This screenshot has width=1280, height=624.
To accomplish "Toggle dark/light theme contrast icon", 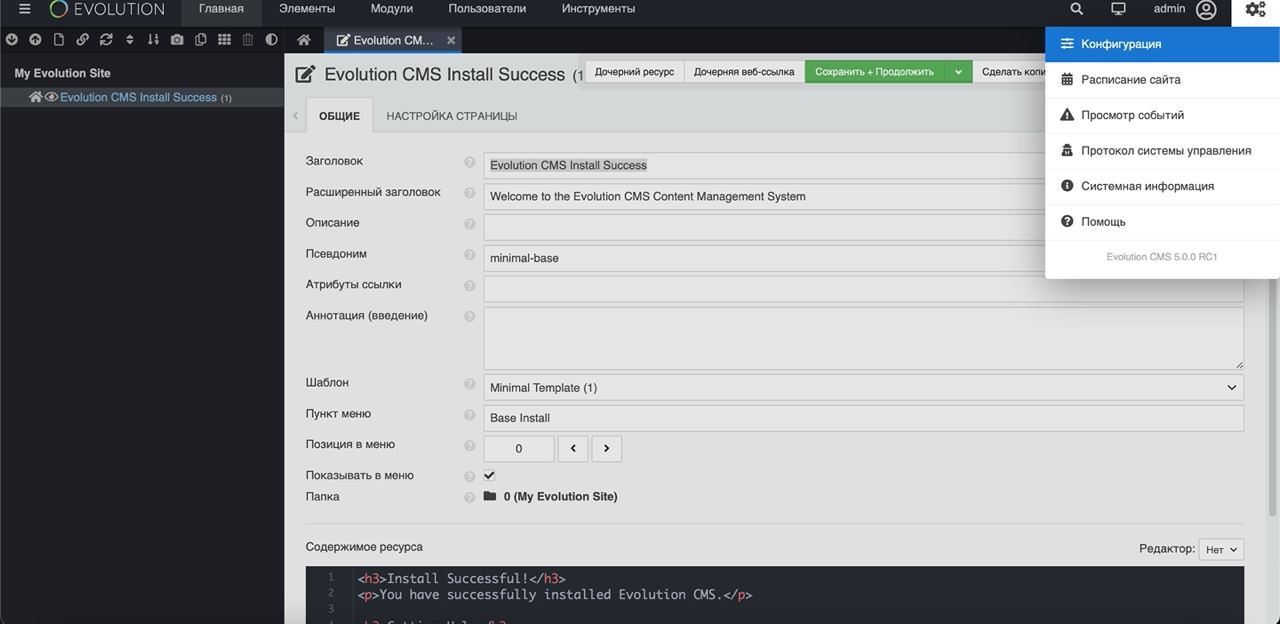I will pos(271,40).
